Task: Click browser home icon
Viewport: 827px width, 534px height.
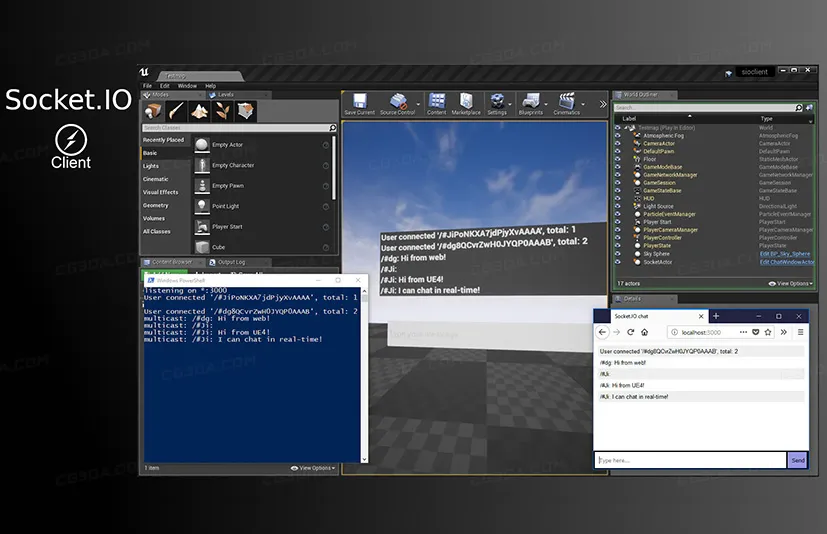Action: [x=645, y=332]
